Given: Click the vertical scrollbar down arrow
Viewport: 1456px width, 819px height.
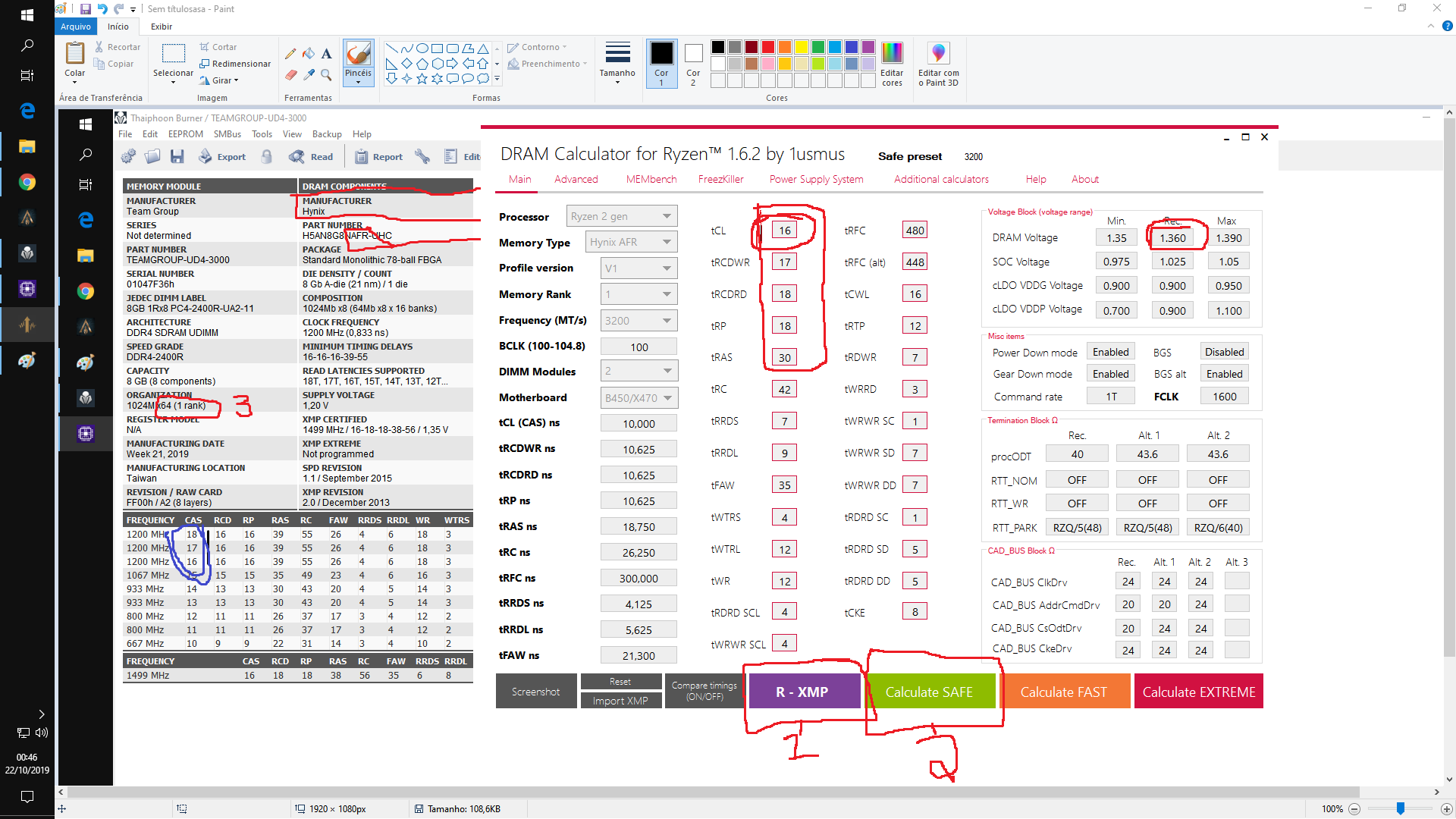Looking at the screenshot, I should (1449, 779).
